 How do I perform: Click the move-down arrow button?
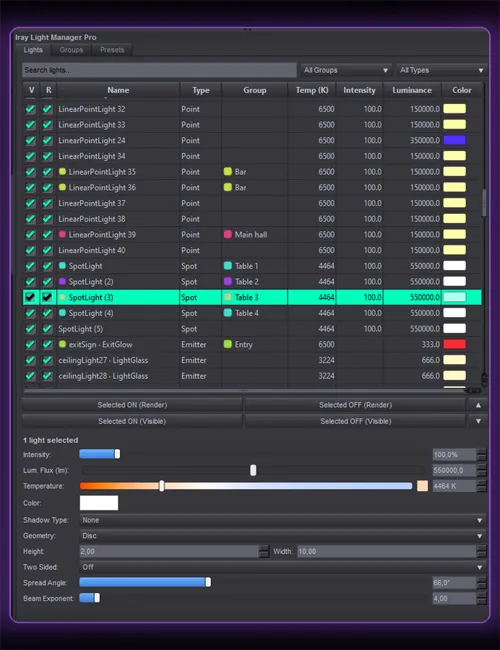click(478, 421)
